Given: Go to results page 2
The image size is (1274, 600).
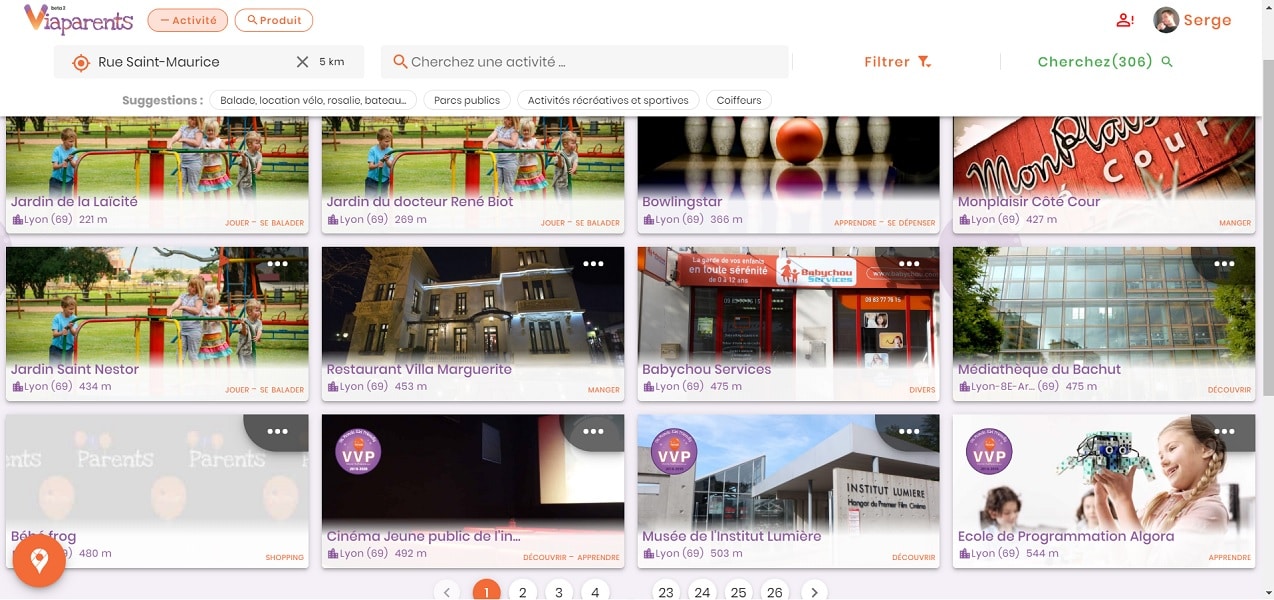Looking at the screenshot, I should (522, 592).
